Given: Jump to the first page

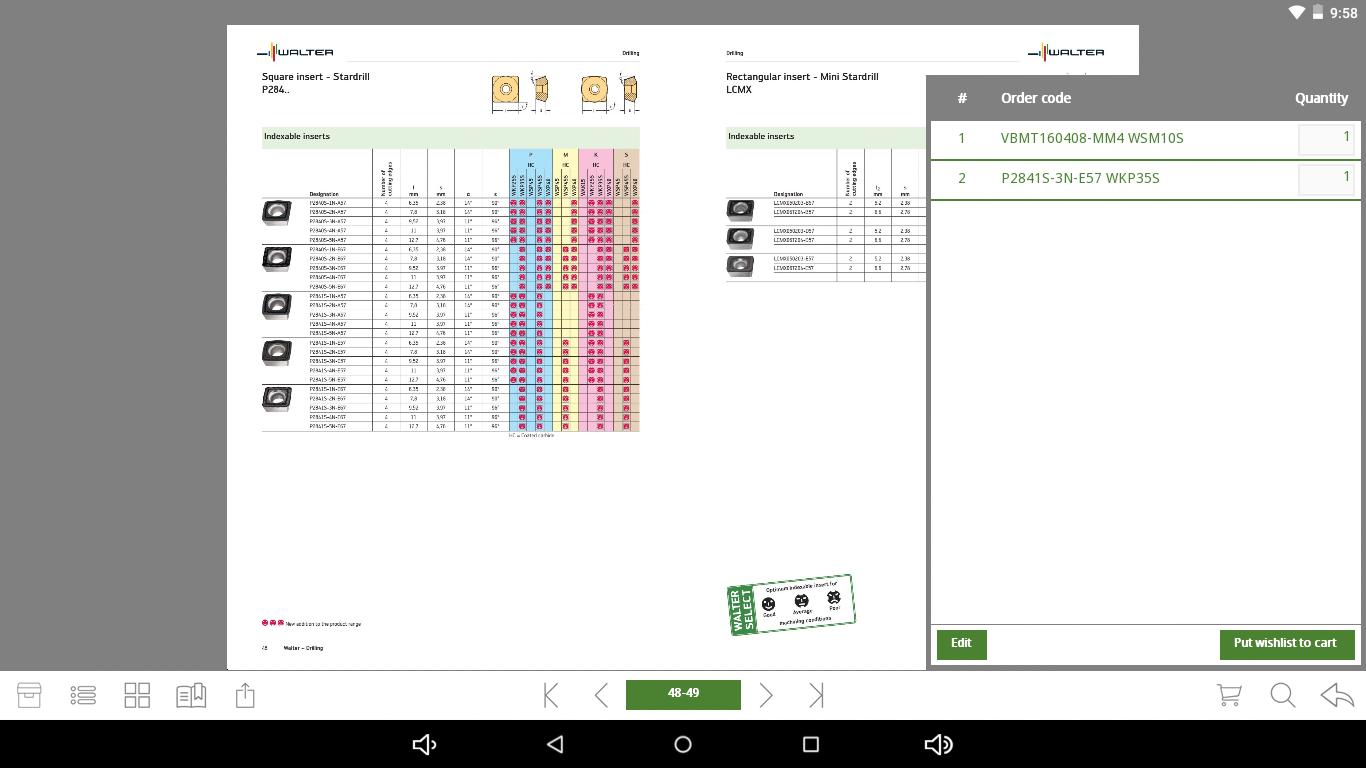Looking at the screenshot, I should (551, 695).
